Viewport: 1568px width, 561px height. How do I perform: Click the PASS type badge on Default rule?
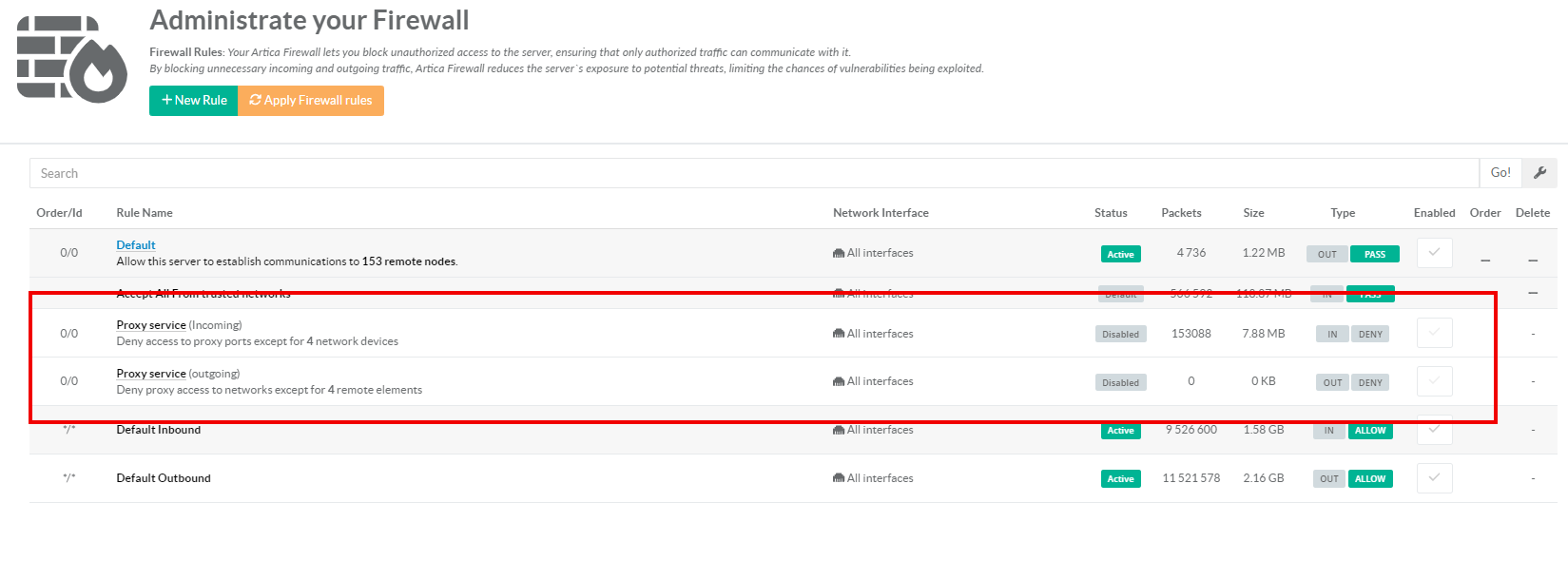pyautogui.click(x=1374, y=255)
